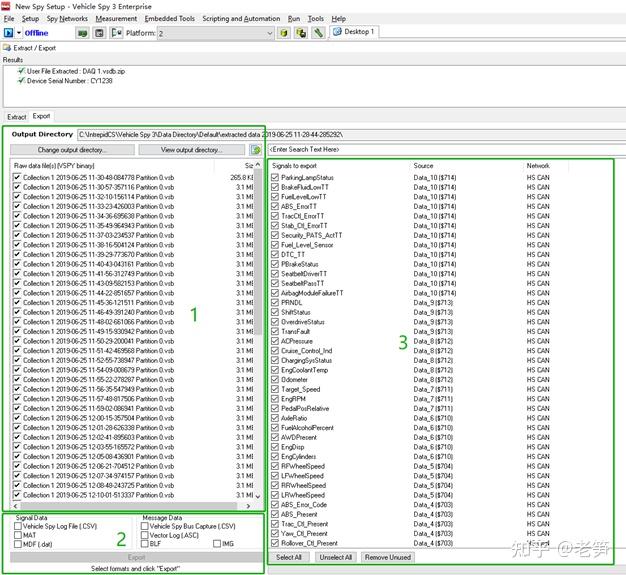Open the Embedded Tools menu
Viewport: 626px width, 575px height.
click(x=170, y=18)
